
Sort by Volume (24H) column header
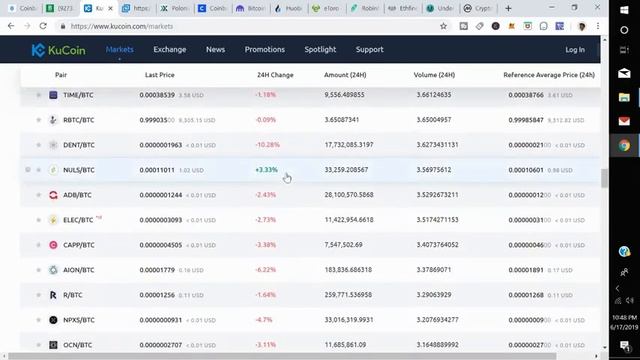click(x=434, y=75)
